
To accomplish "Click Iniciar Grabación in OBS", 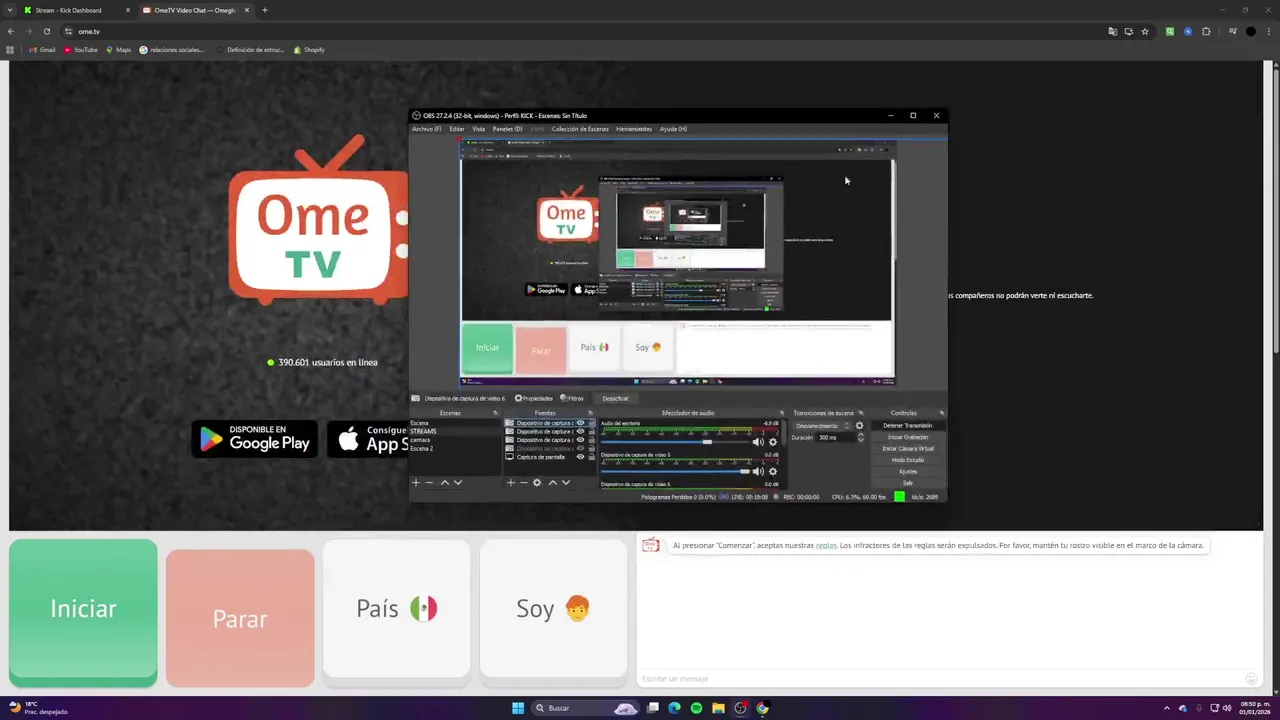I will click(908, 437).
